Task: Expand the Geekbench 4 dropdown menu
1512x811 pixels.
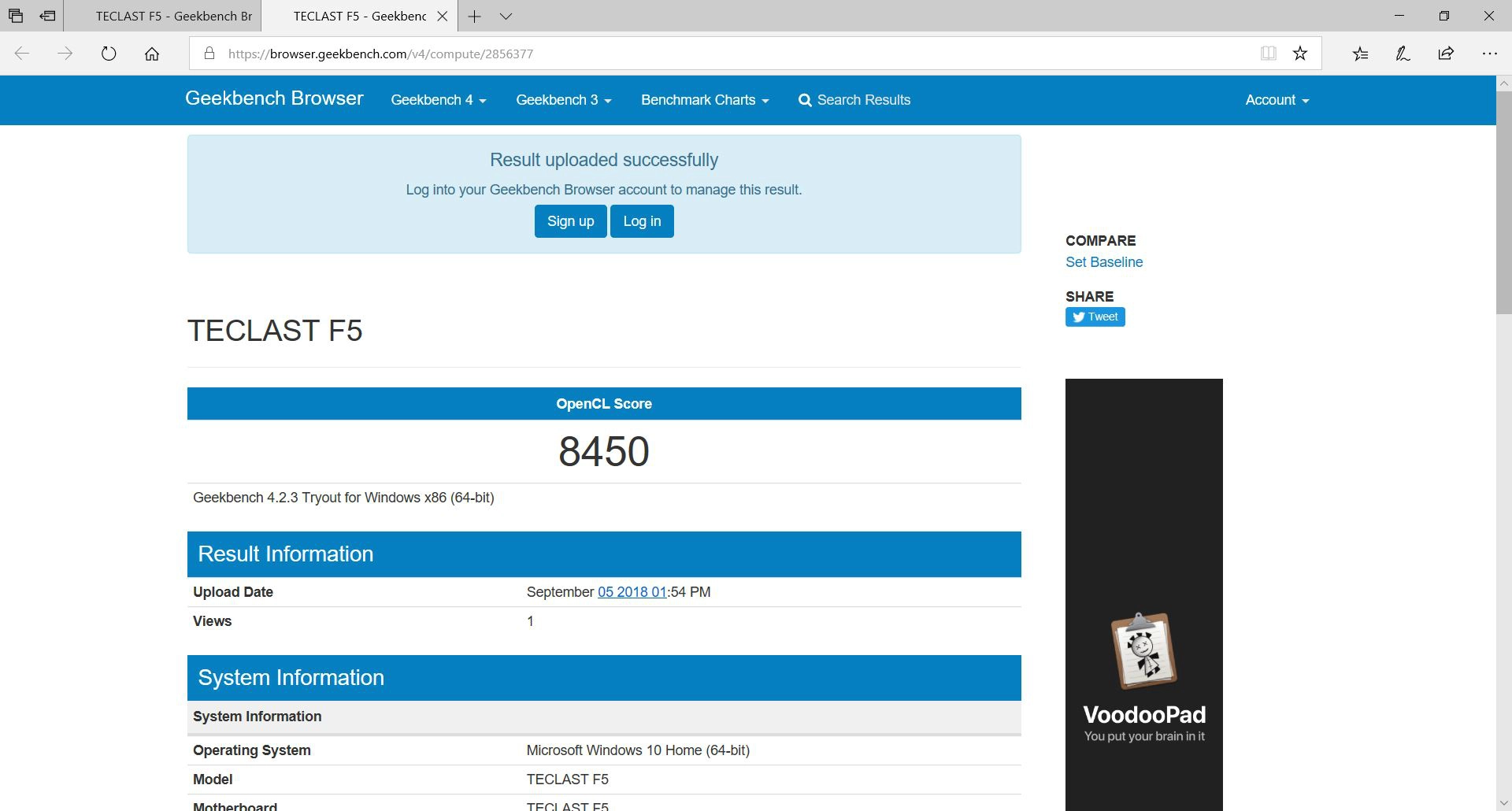Action: click(x=439, y=100)
